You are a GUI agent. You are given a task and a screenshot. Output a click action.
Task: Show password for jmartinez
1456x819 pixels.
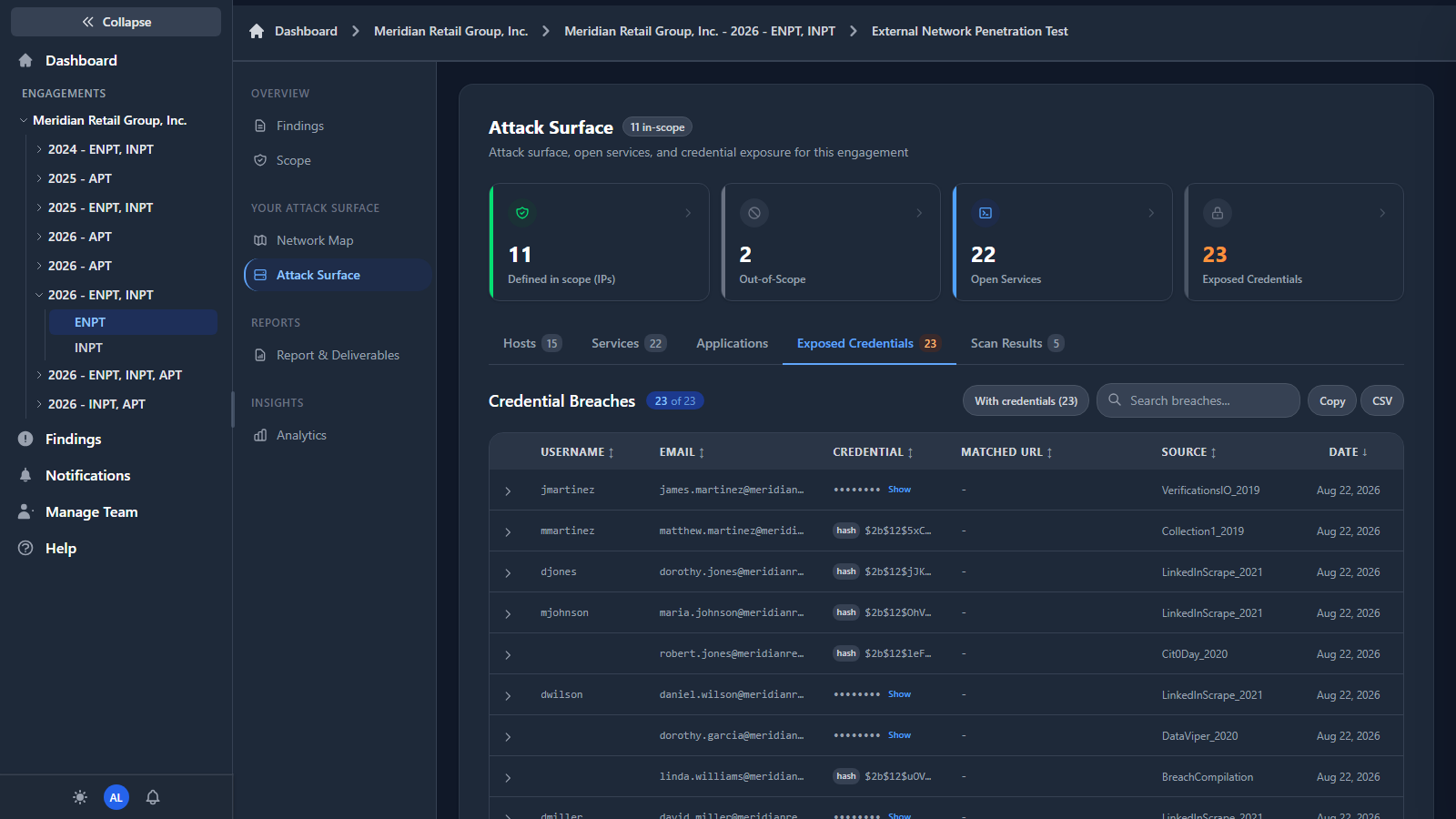pyautogui.click(x=899, y=490)
